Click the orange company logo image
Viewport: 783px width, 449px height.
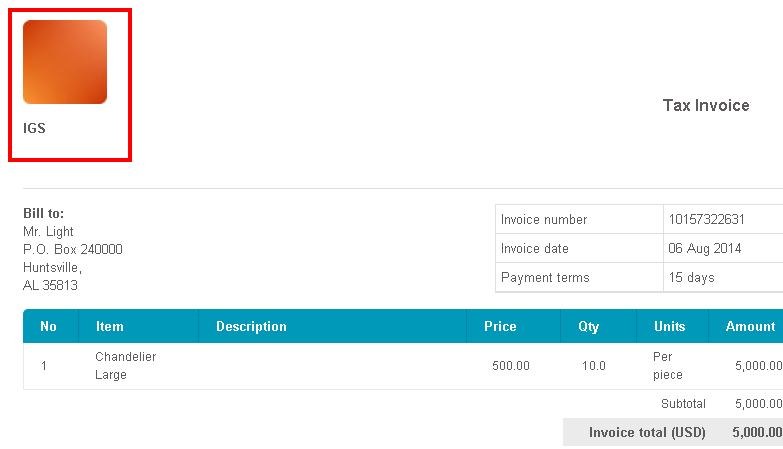tap(65, 62)
